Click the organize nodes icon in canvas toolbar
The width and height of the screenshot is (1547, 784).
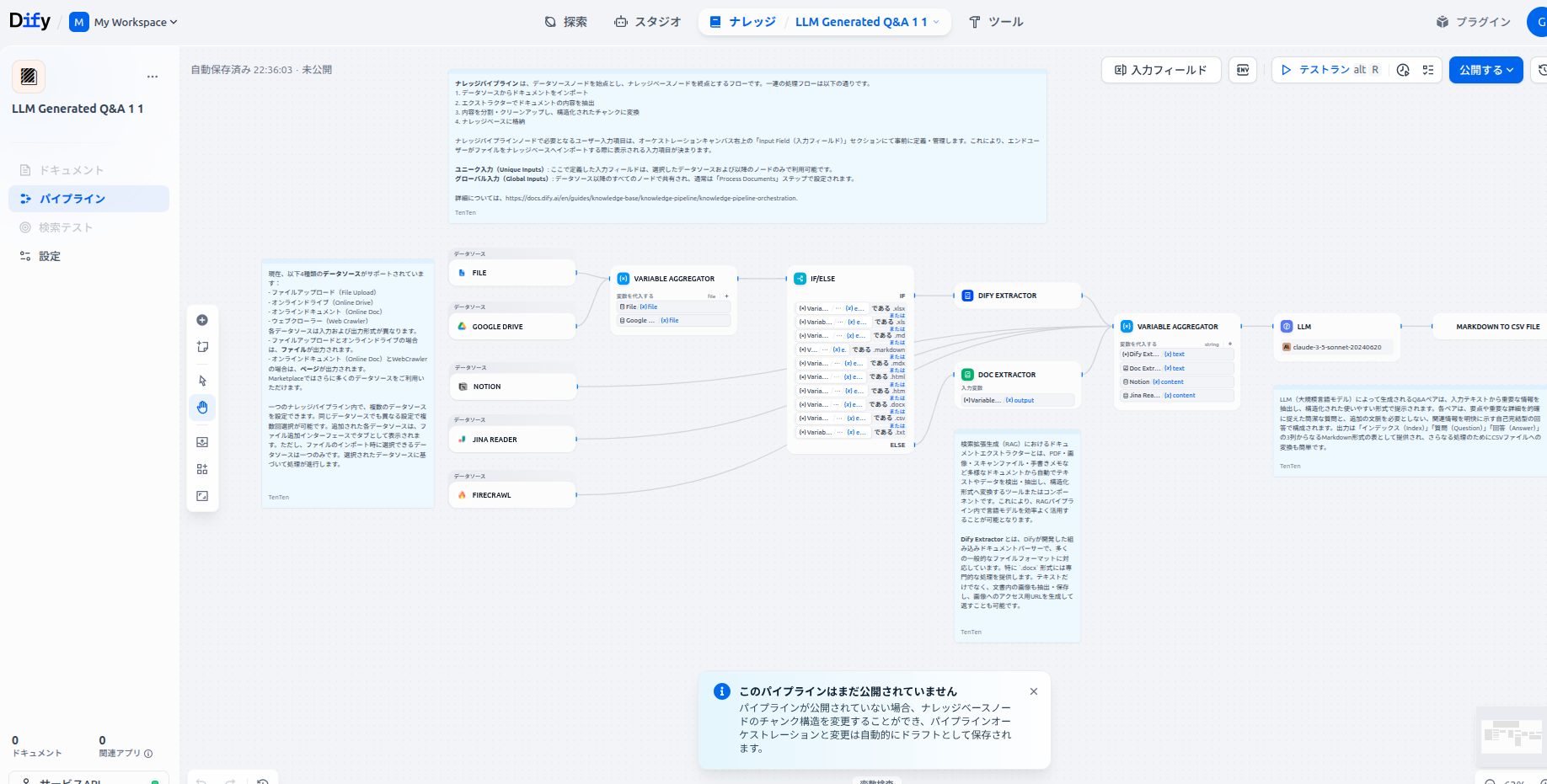click(x=202, y=469)
